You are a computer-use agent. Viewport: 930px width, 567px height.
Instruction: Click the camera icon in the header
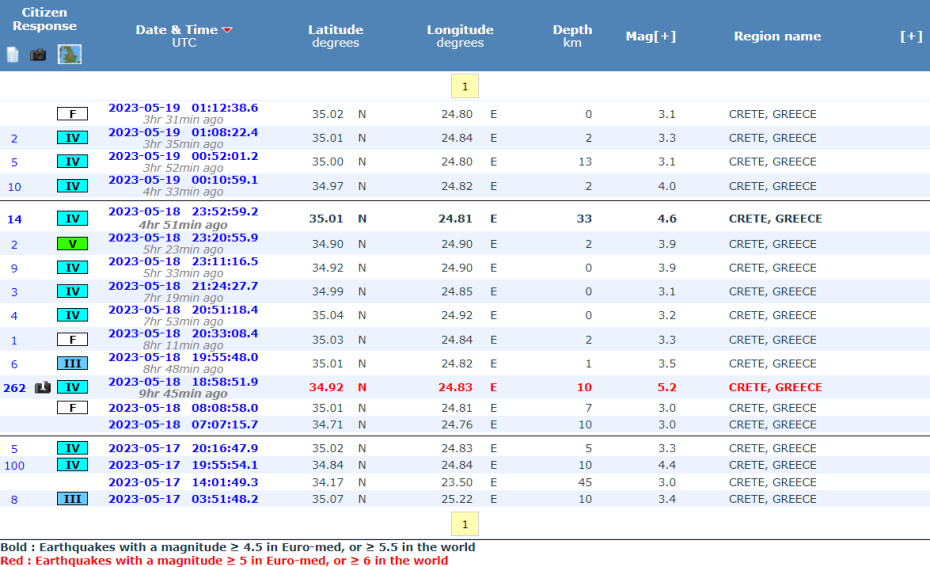[38, 55]
